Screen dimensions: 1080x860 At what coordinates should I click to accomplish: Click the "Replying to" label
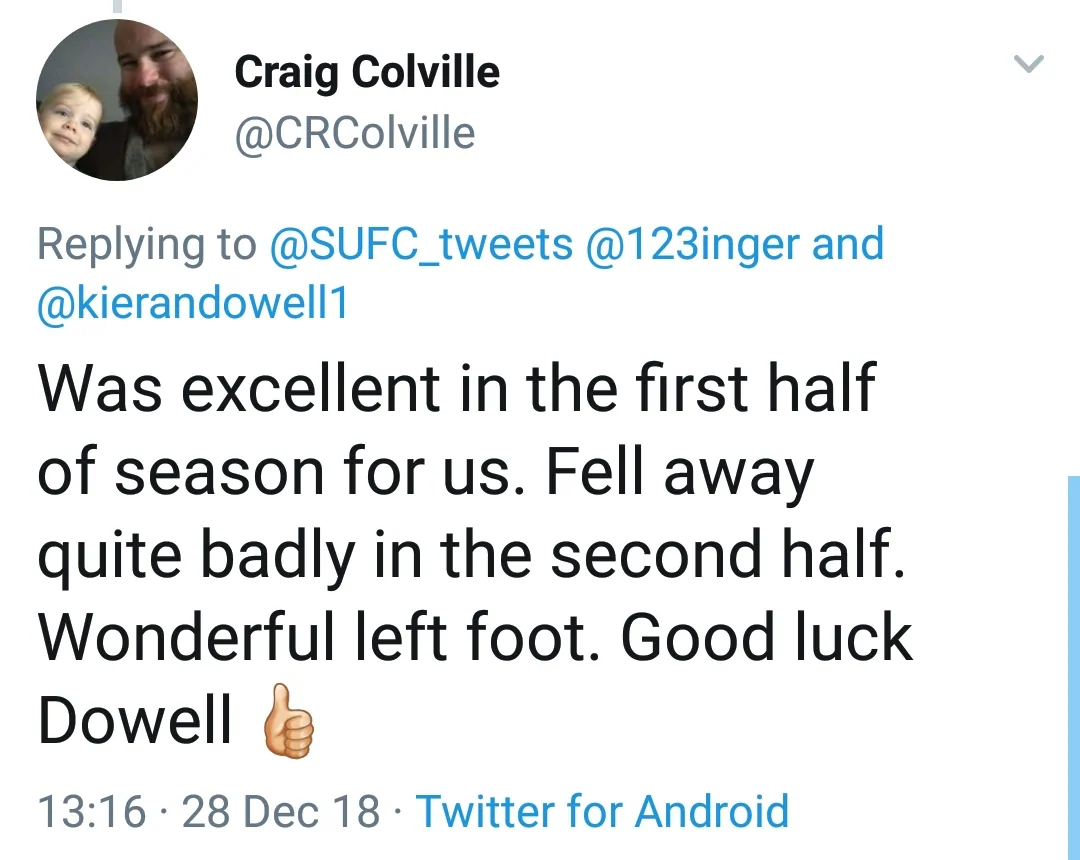coord(146,244)
